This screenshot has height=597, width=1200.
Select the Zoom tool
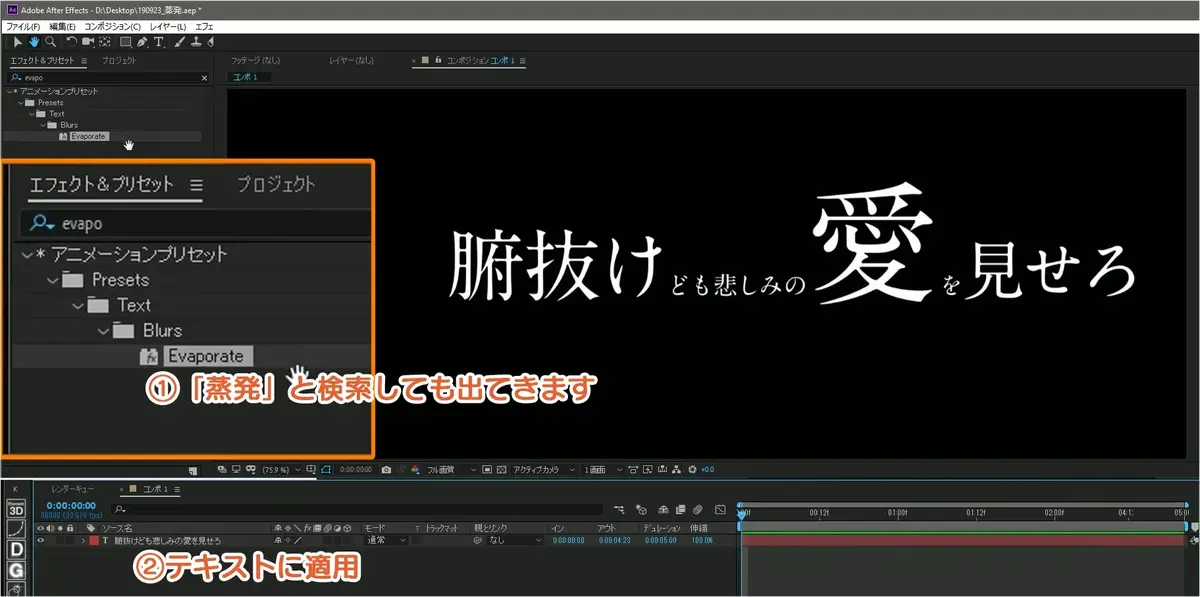[49, 41]
